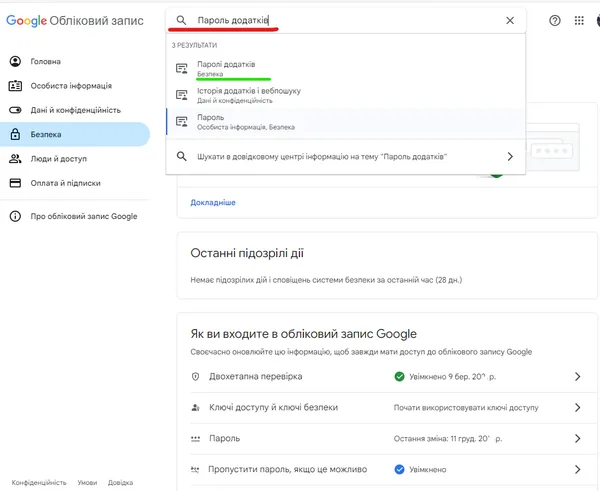
Task: Click into the account search field
Action: click(346, 20)
